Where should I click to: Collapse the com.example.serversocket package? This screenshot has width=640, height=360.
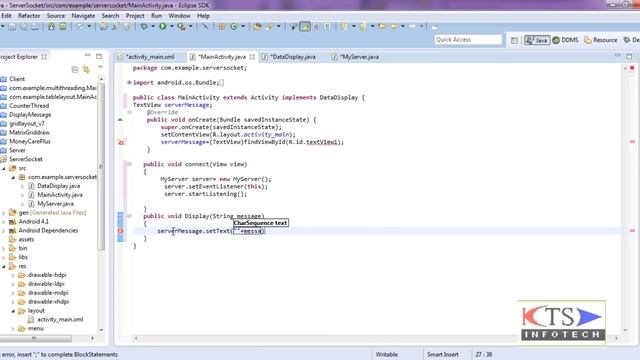pos(13,177)
